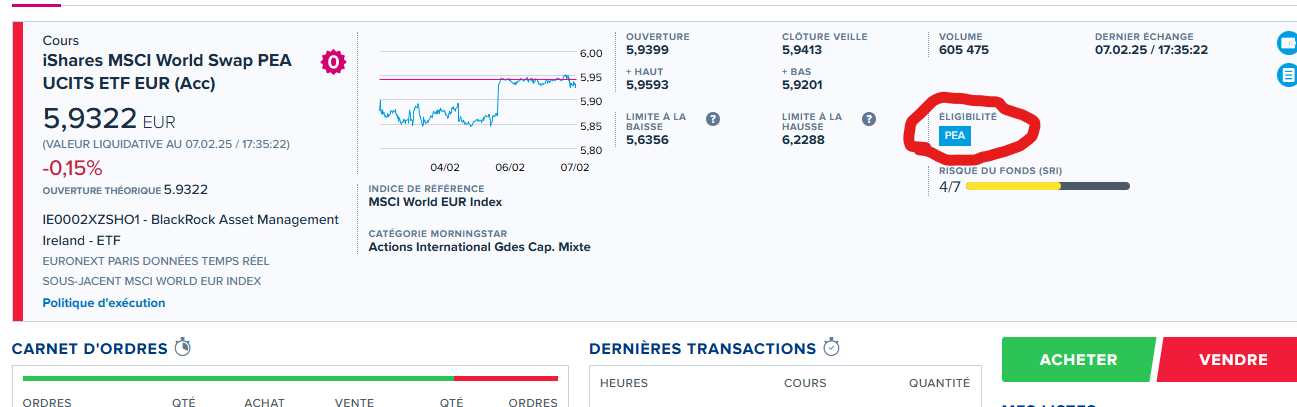
Task: Click the + Bas value 5,9201
Action: point(802,85)
